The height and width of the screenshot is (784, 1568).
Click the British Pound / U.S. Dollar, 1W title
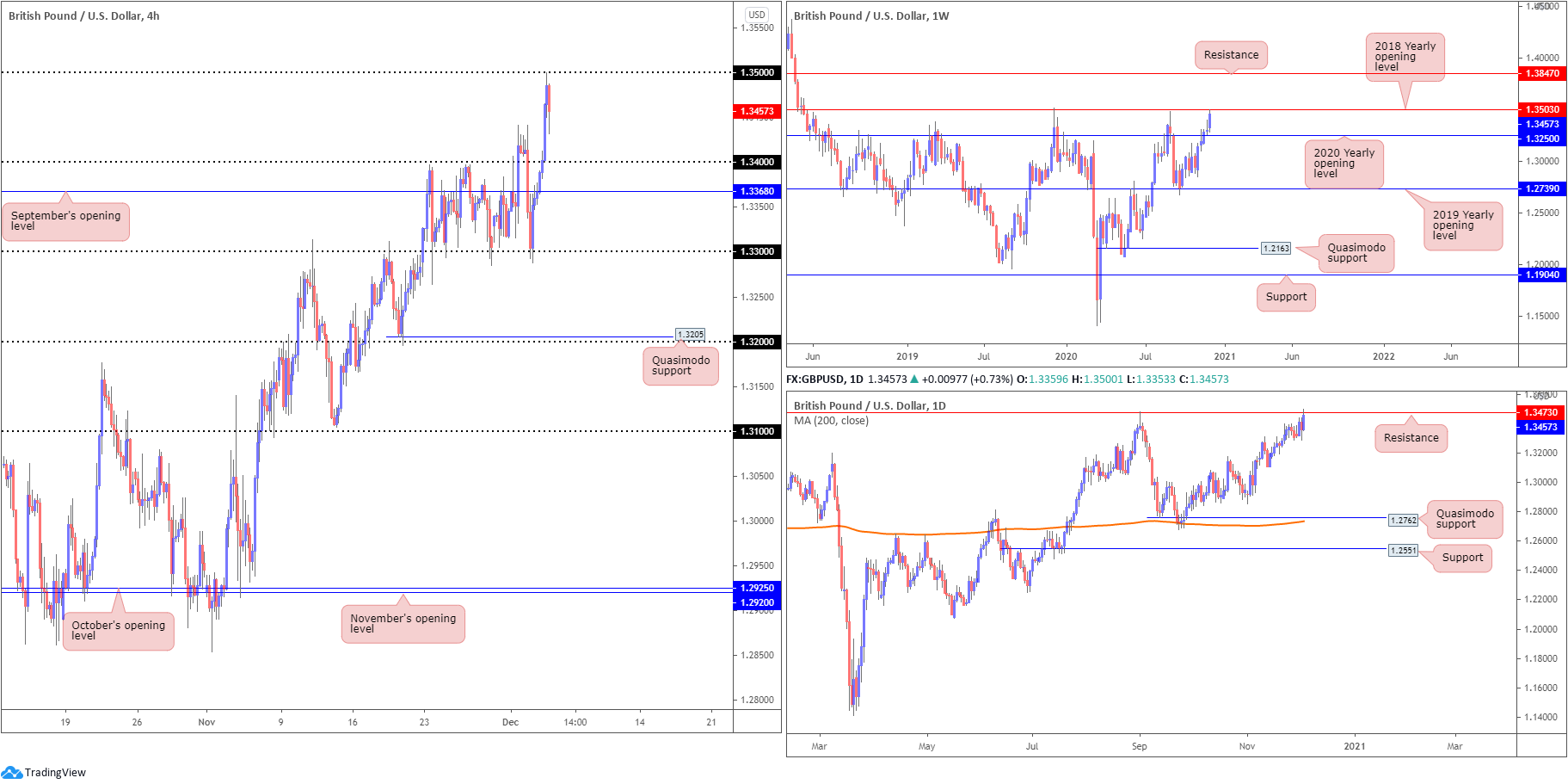click(871, 15)
